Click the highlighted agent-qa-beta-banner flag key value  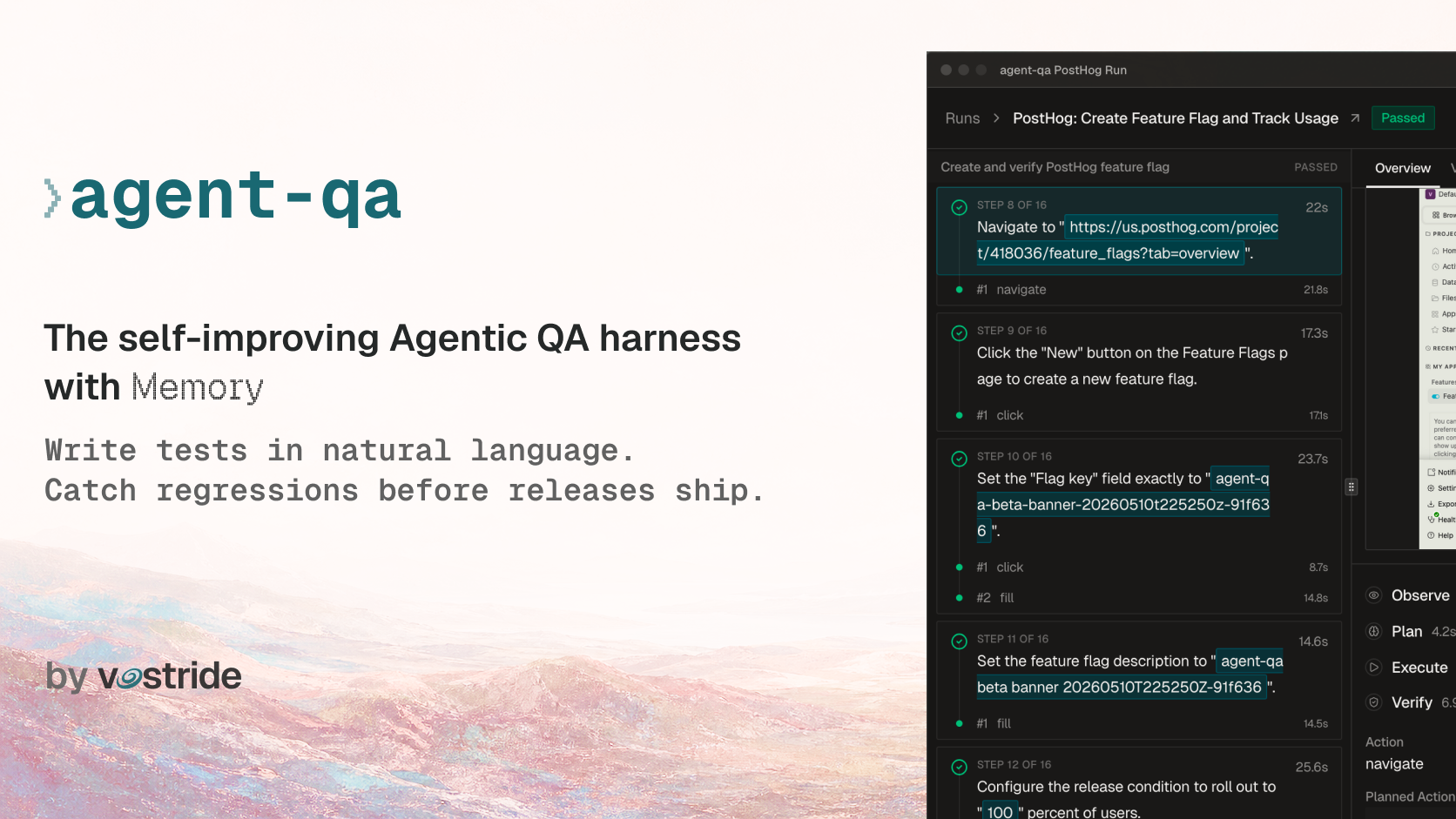coord(1123,505)
